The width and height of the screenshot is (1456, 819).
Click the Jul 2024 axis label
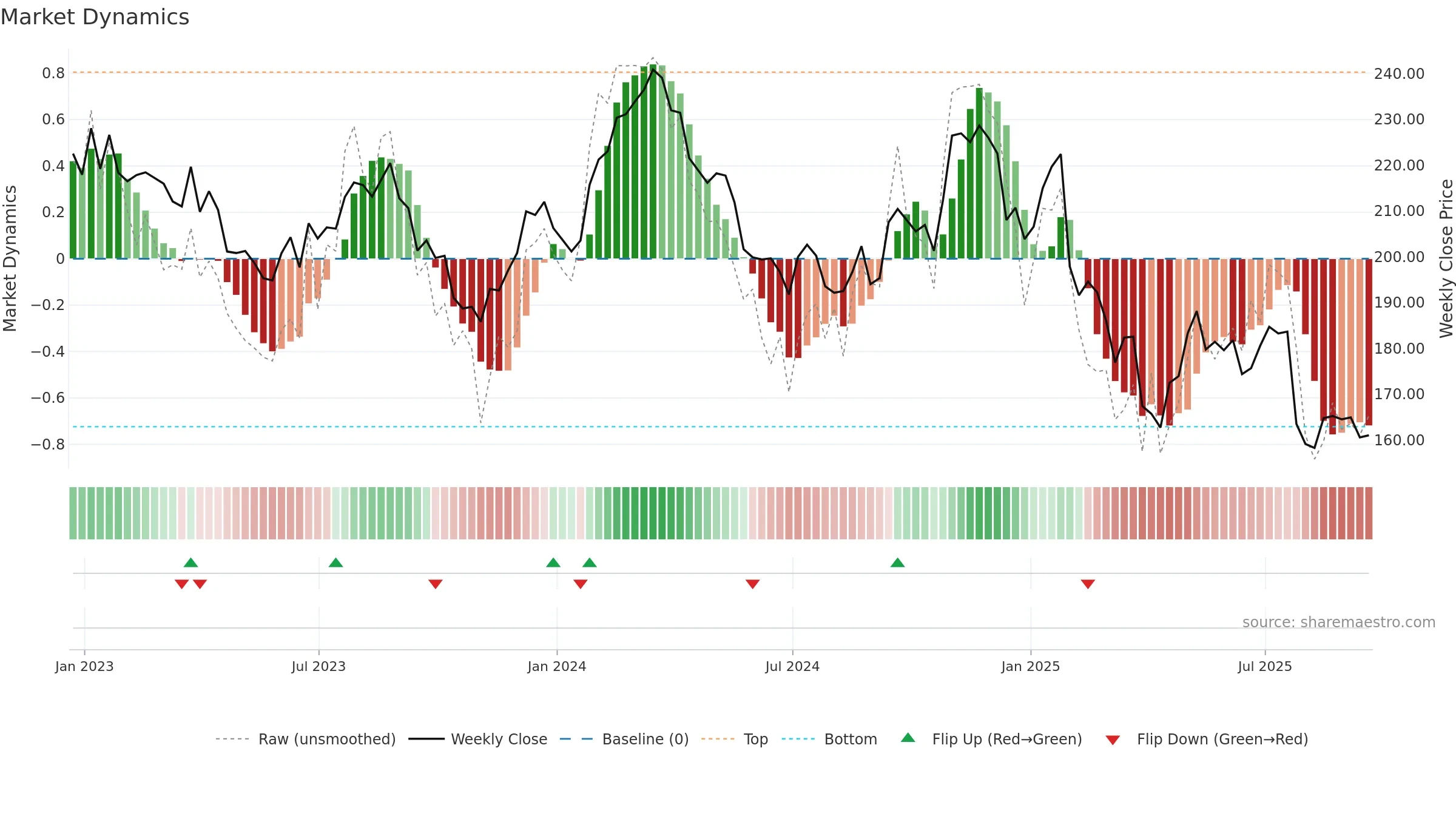tap(792, 666)
